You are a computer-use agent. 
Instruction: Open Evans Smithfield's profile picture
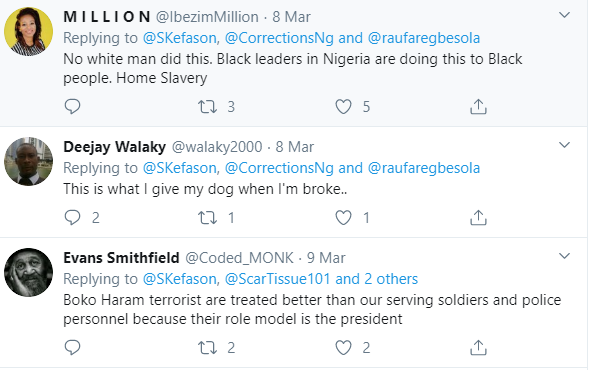tap(29, 272)
